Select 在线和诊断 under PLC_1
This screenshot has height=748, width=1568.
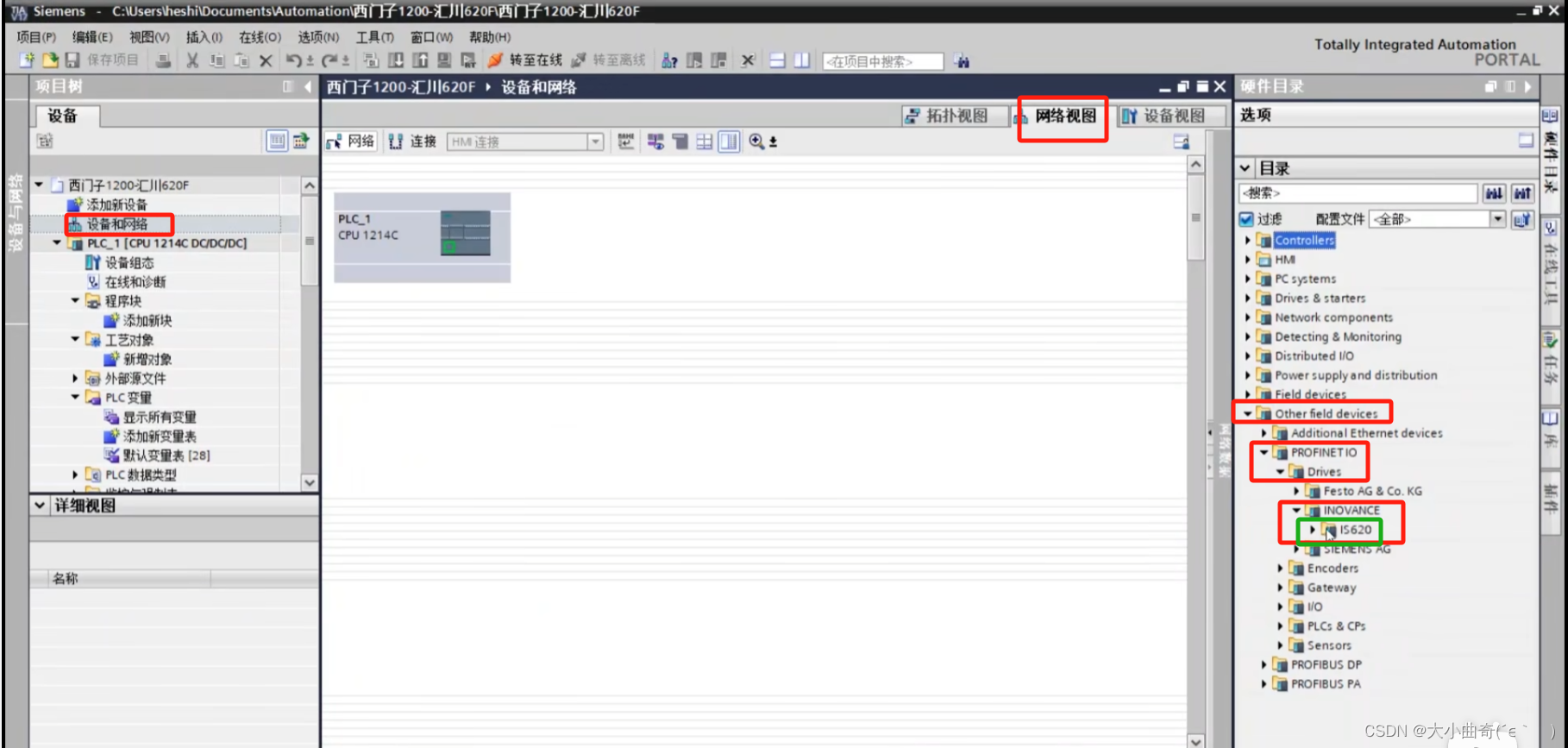tap(135, 282)
